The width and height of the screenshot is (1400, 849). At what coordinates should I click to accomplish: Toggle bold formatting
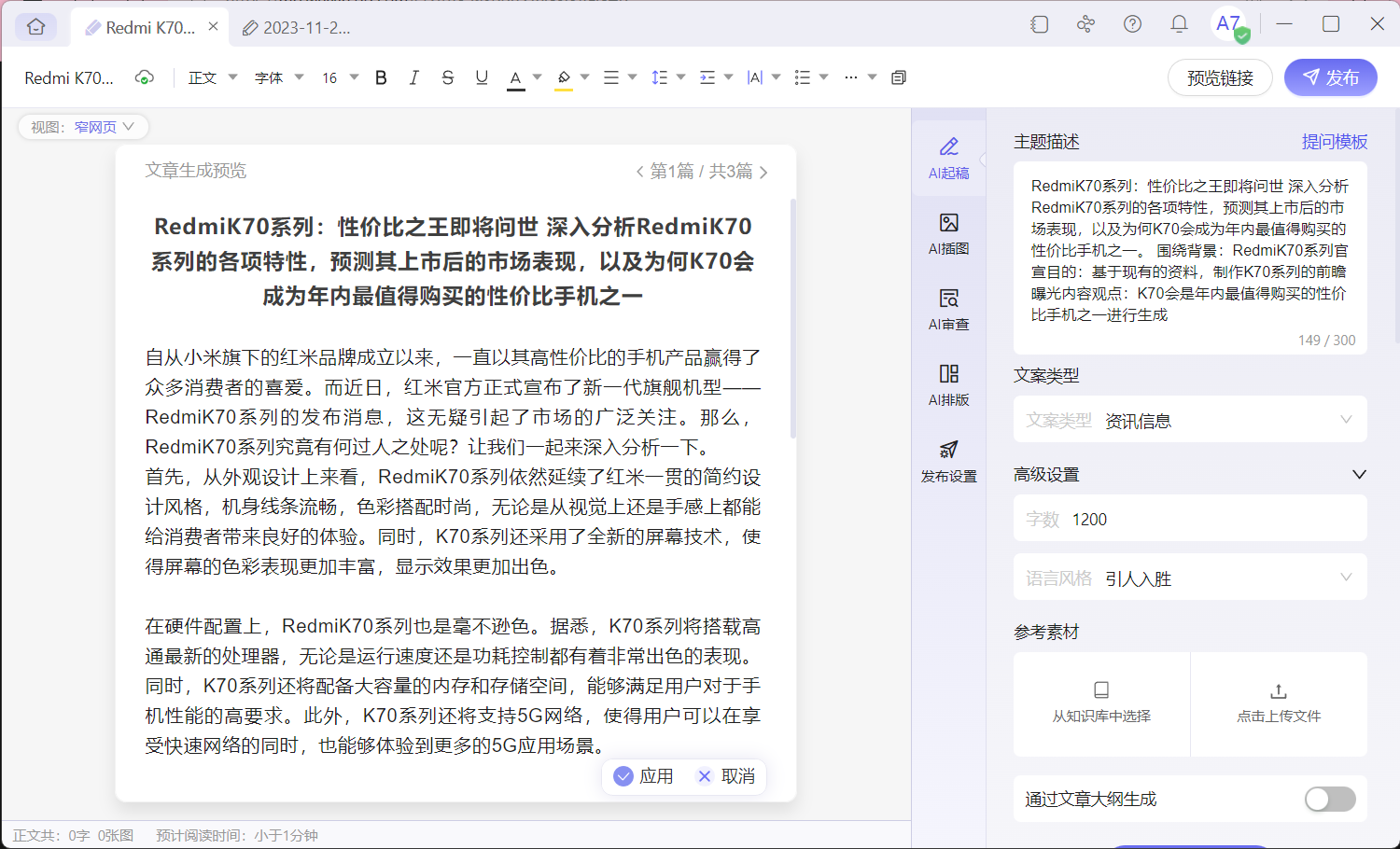[x=381, y=77]
